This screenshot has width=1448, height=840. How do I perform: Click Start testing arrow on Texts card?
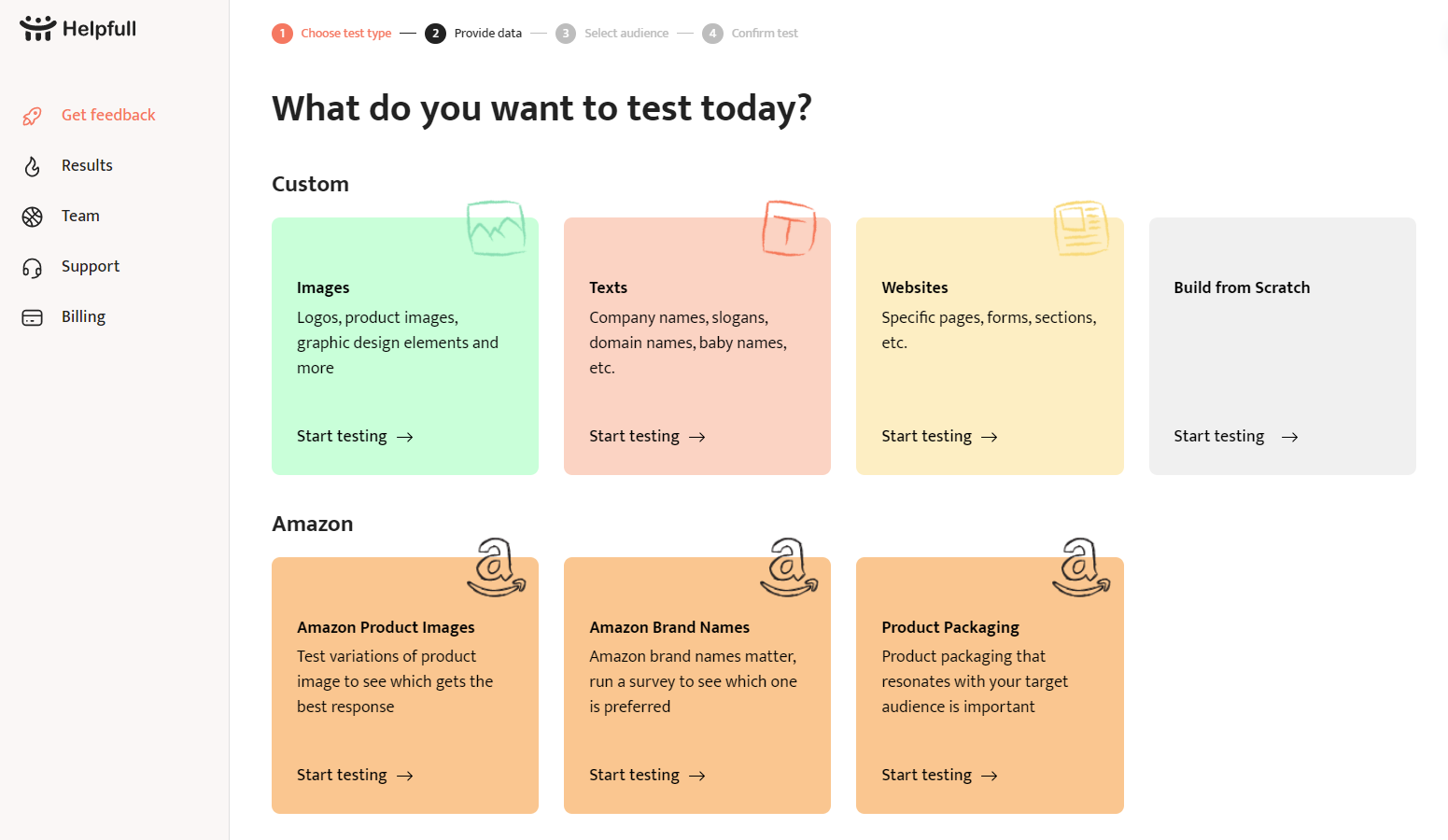coord(697,437)
